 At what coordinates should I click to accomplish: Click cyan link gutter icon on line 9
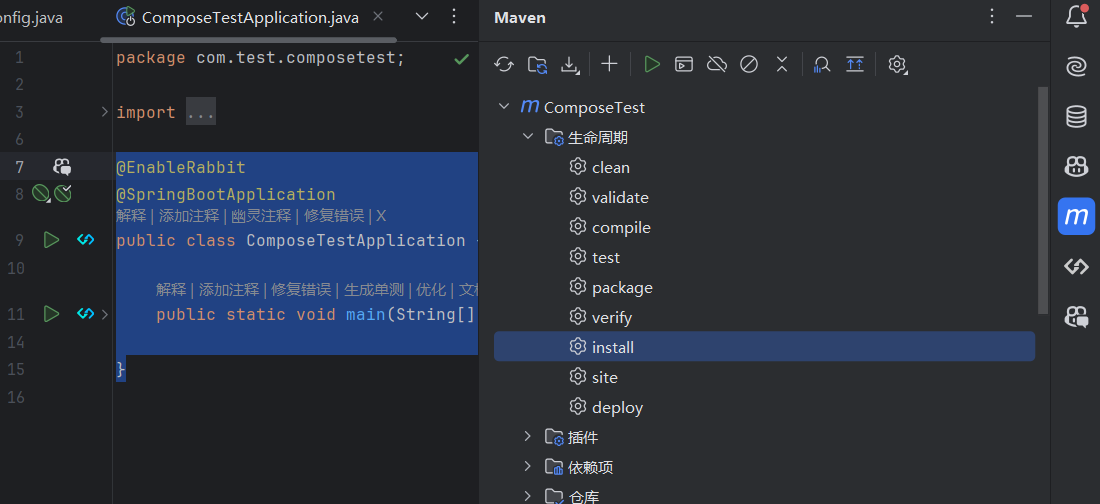(86, 240)
